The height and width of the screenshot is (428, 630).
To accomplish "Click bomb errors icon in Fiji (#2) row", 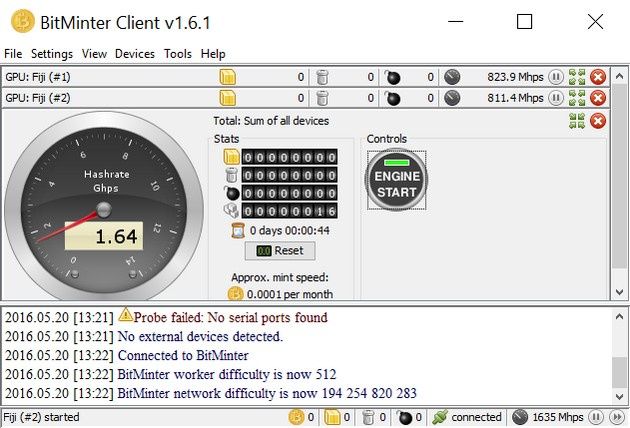I will (x=392, y=98).
